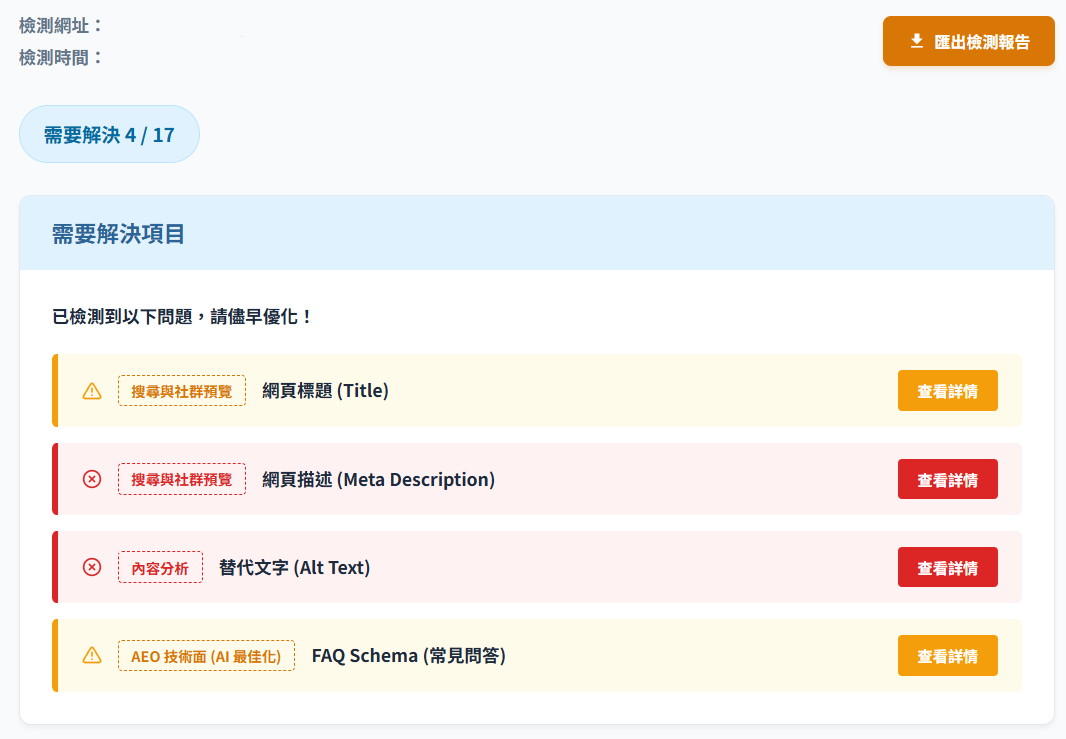The height and width of the screenshot is (739, 1066).
Task: Click warning triangle icon beside FAQ Schema
Action: pyautogui.click(x=92, y=655)
